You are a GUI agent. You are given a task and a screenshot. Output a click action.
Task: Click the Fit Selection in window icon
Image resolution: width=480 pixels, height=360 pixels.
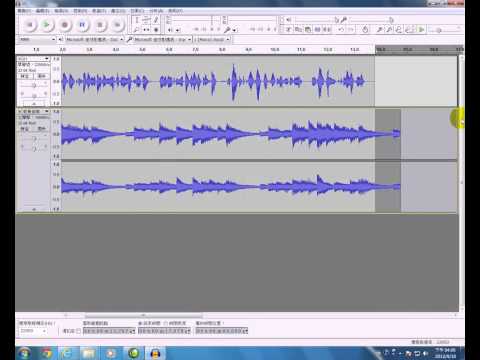coord(399,30)
